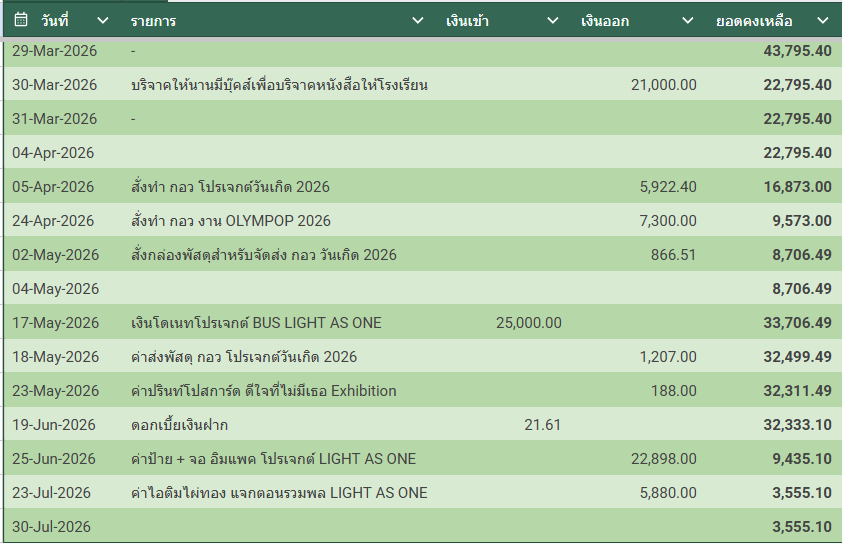Screen dimensions: 842x544
Task: Click description สั่งทำ กอว งาน OLYMPOP 2026
Action: point(231,221)
